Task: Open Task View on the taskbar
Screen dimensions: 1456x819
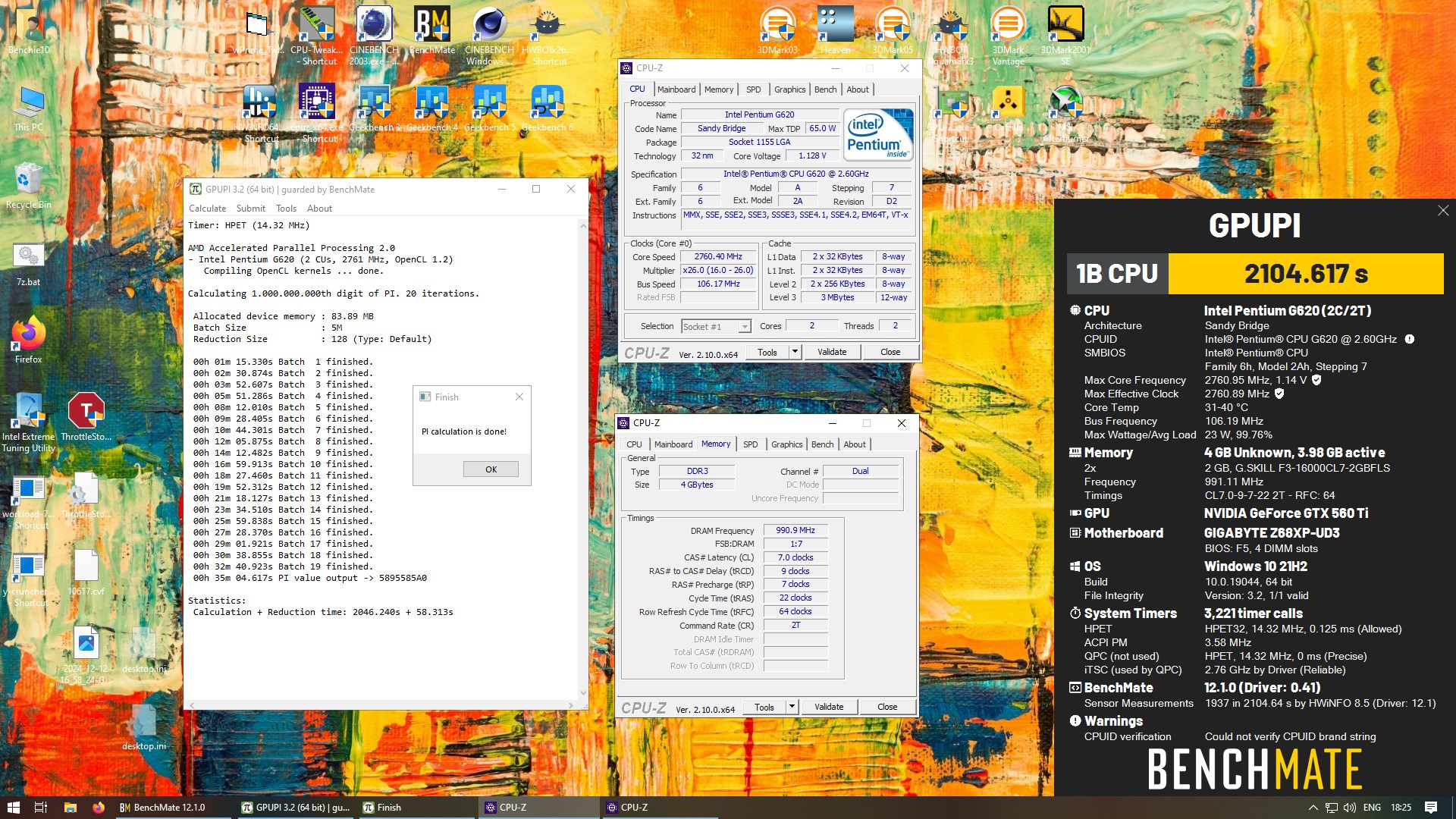Action: click(41, 808)
